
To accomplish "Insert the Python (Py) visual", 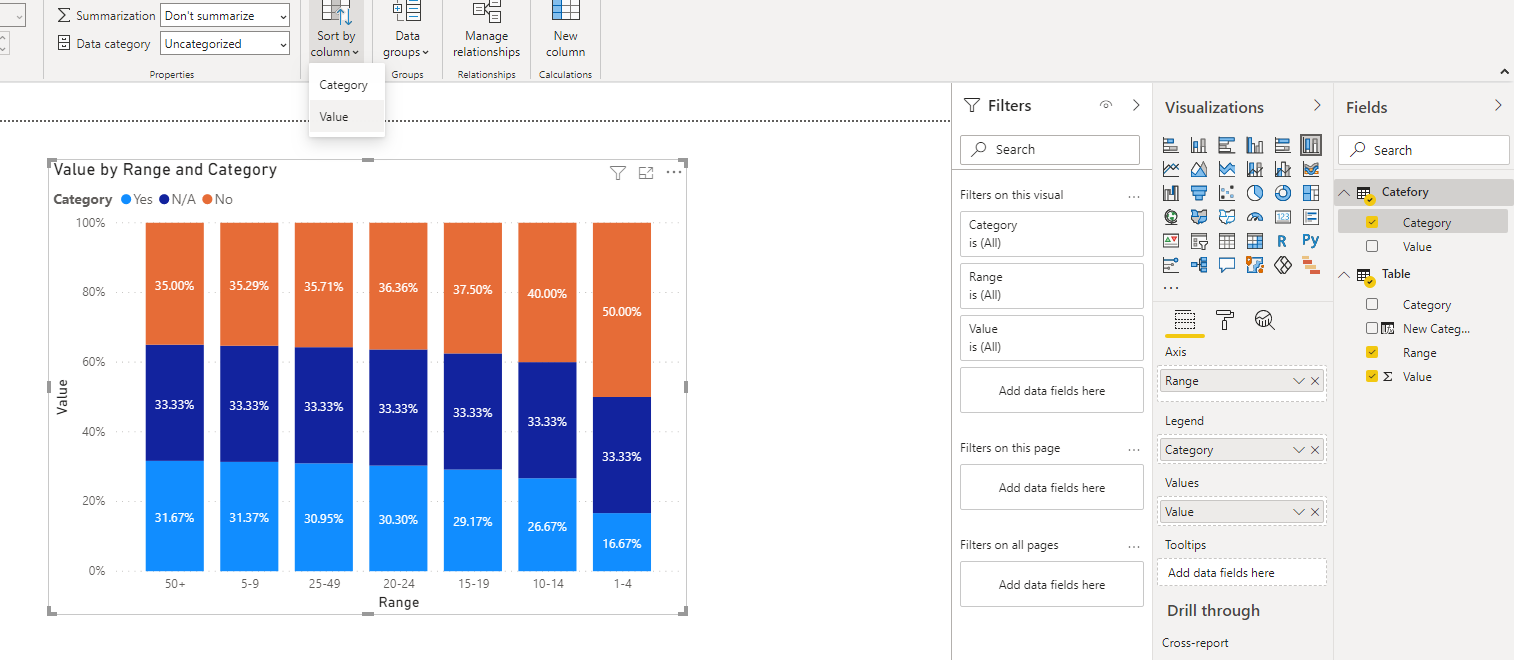I will tap(1311, 240).
